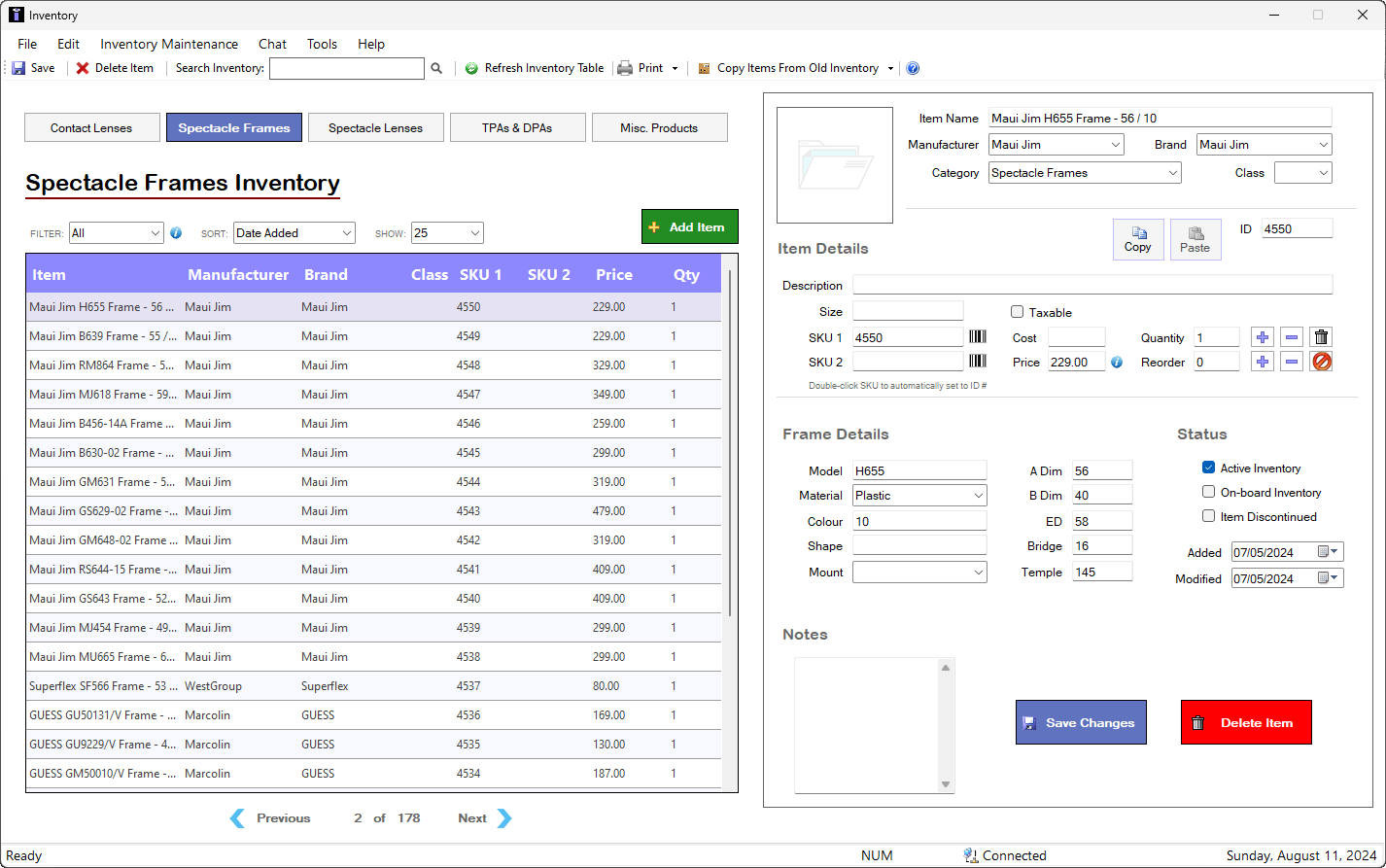Viewport: 1386px width, 868px height.
Task: Click the item image folder placeholder
Action: tap(835, 165)
